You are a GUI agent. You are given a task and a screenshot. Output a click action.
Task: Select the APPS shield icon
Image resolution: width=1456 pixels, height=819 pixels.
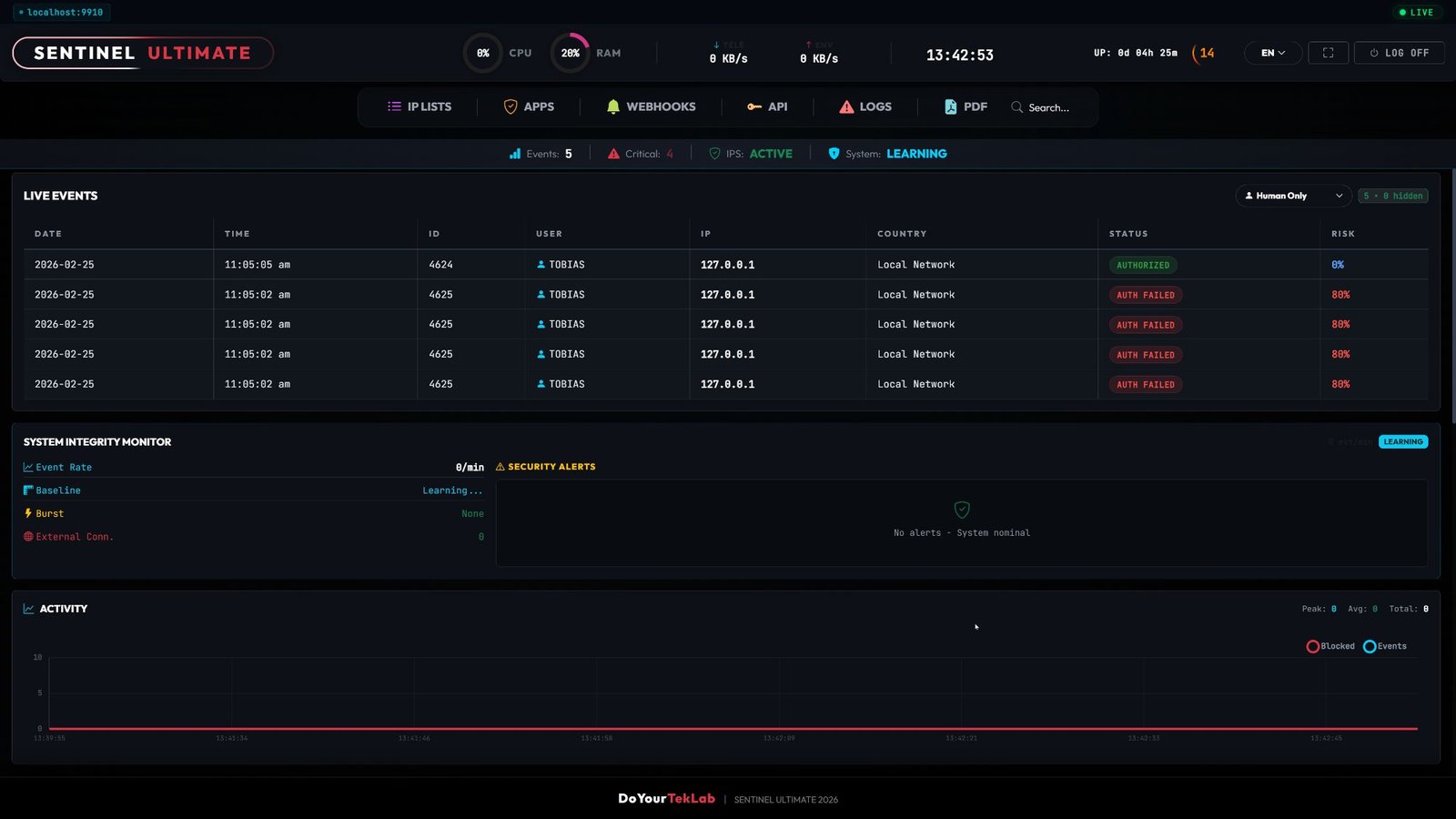coord(511,106)
